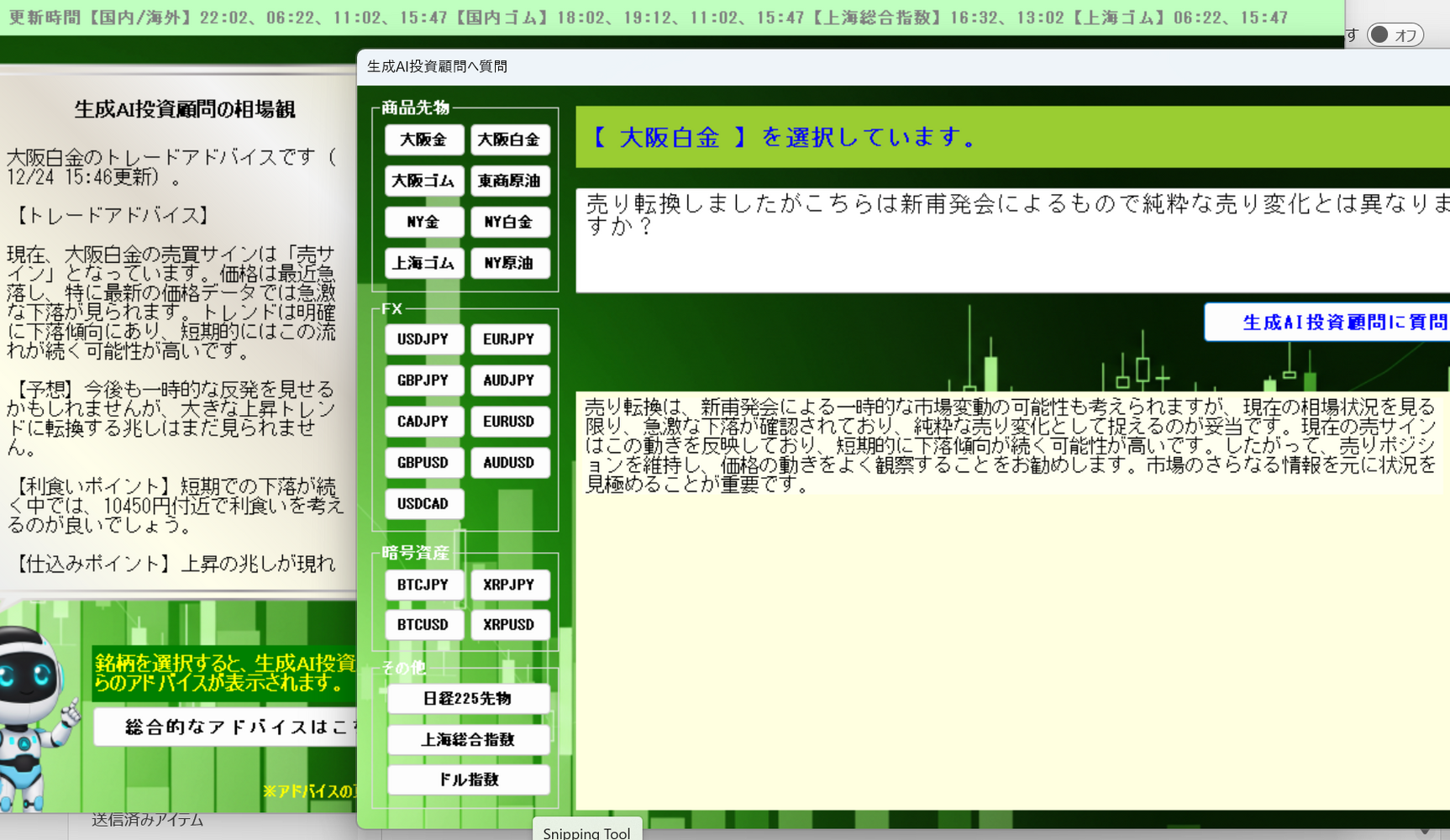
Task: Pick the AUDUSD button
Action: pos(509,463)
